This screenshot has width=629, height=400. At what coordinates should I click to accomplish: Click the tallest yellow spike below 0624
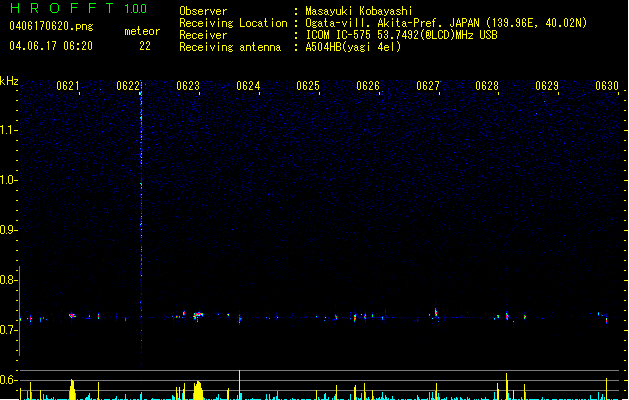pos(239,385)
